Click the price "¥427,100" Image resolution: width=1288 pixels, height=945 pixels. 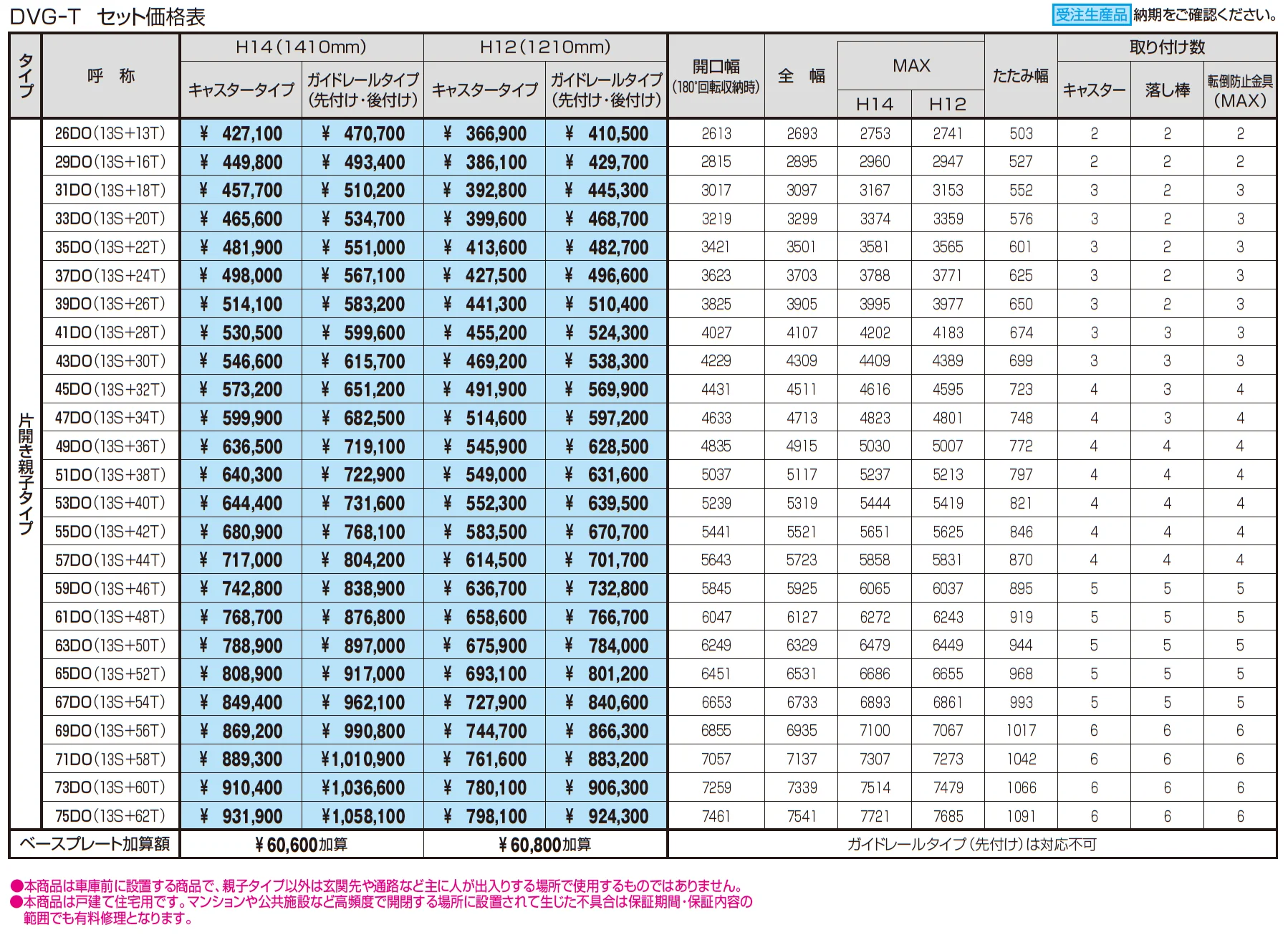coord(241,133)
